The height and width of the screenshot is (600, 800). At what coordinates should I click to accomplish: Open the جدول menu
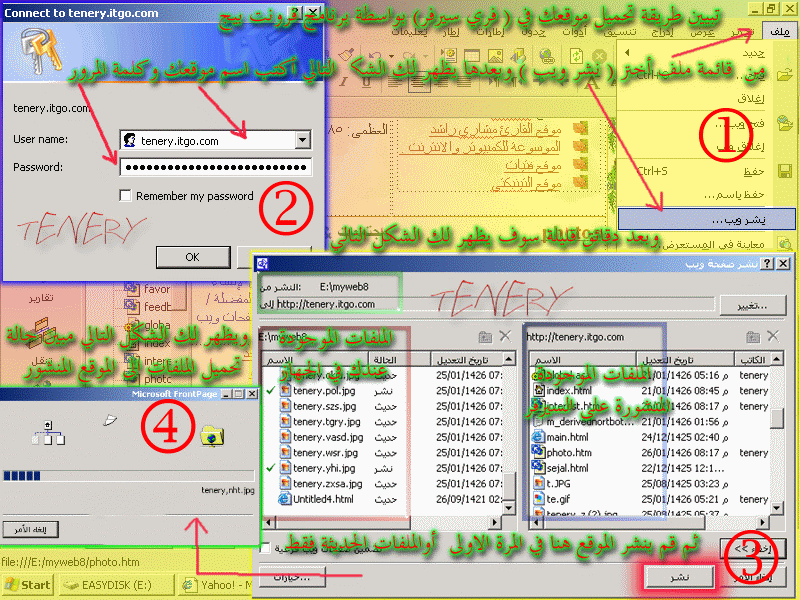tap(534, 32)
